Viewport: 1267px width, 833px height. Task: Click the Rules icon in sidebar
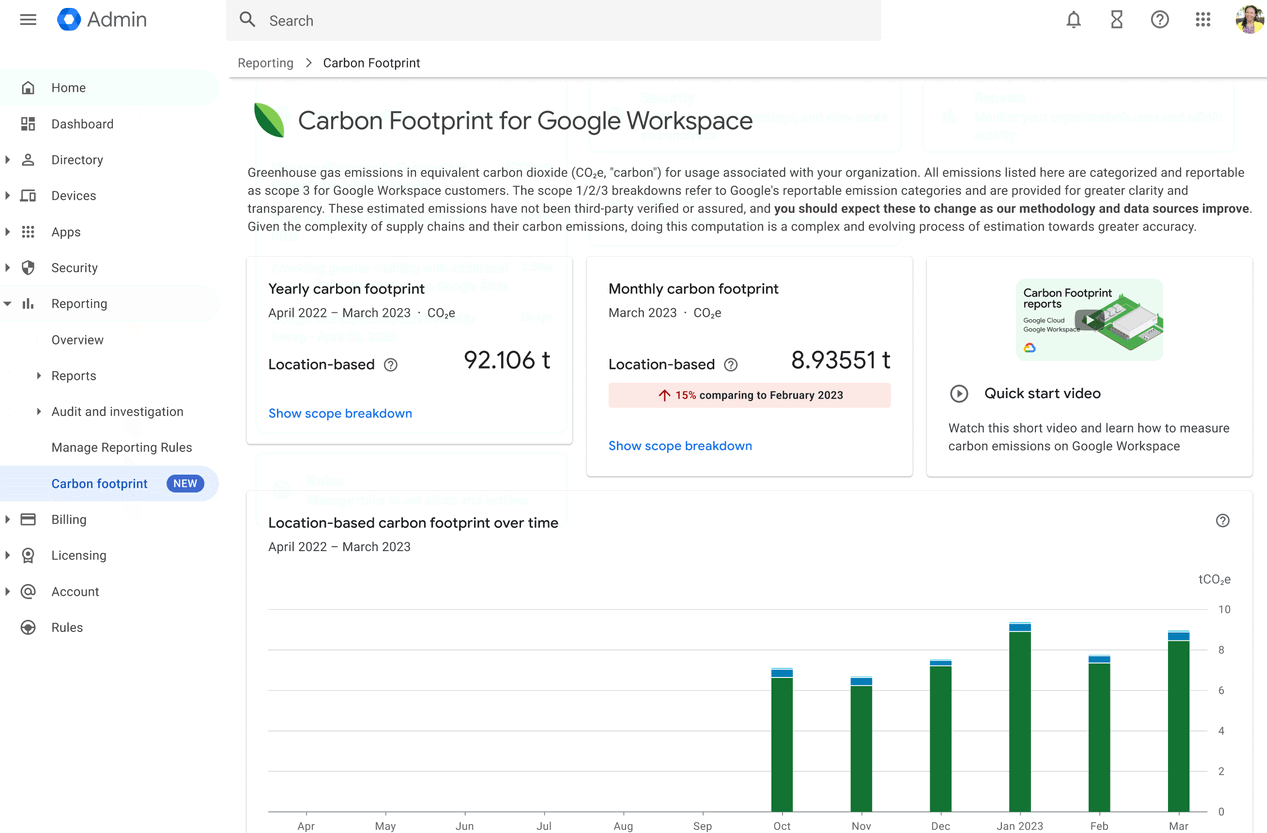click(28, 628)
